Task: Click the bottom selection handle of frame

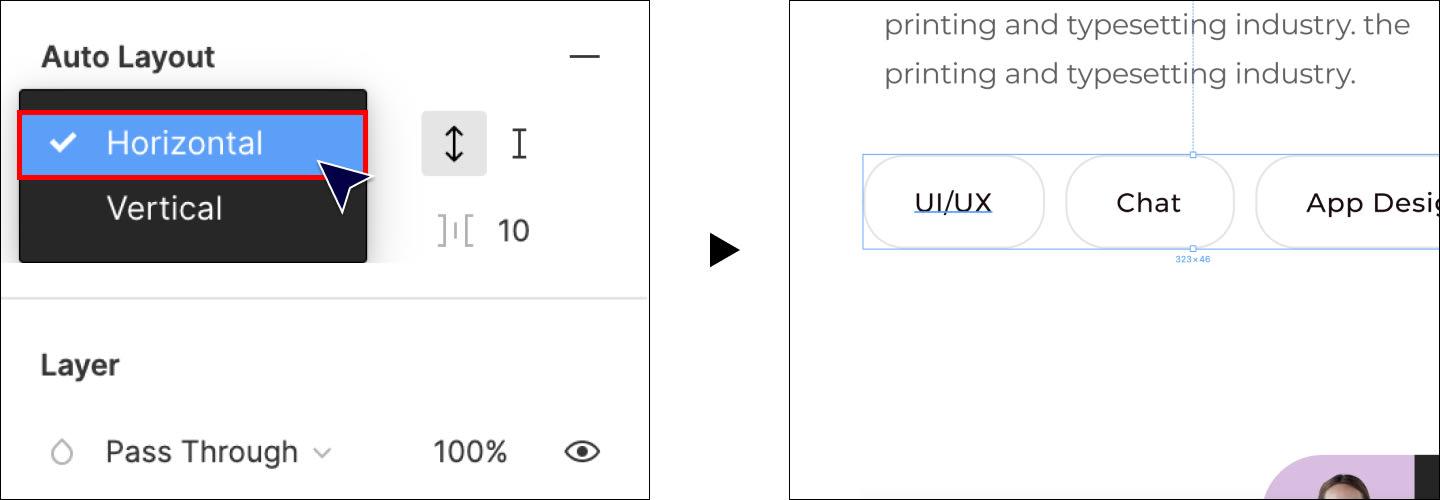Action: pyautogui.click(x=1192, y=248)
